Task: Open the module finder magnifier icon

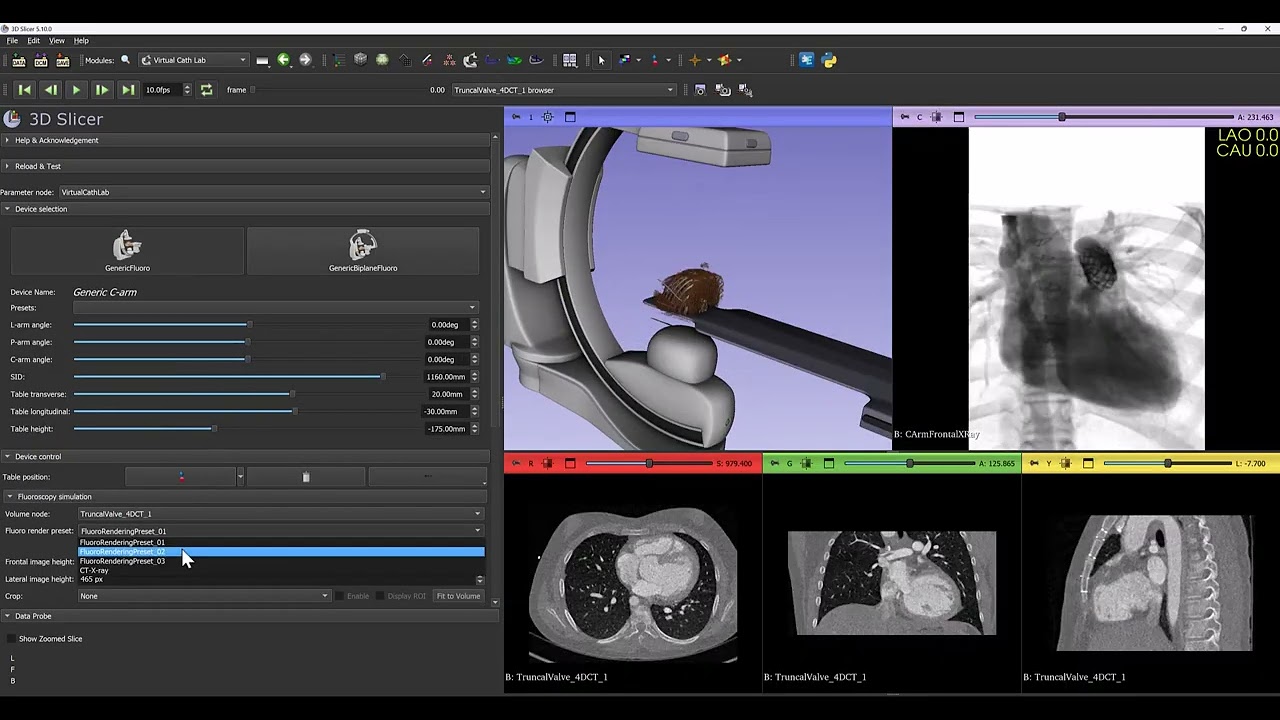Action: tap(125, 60)
